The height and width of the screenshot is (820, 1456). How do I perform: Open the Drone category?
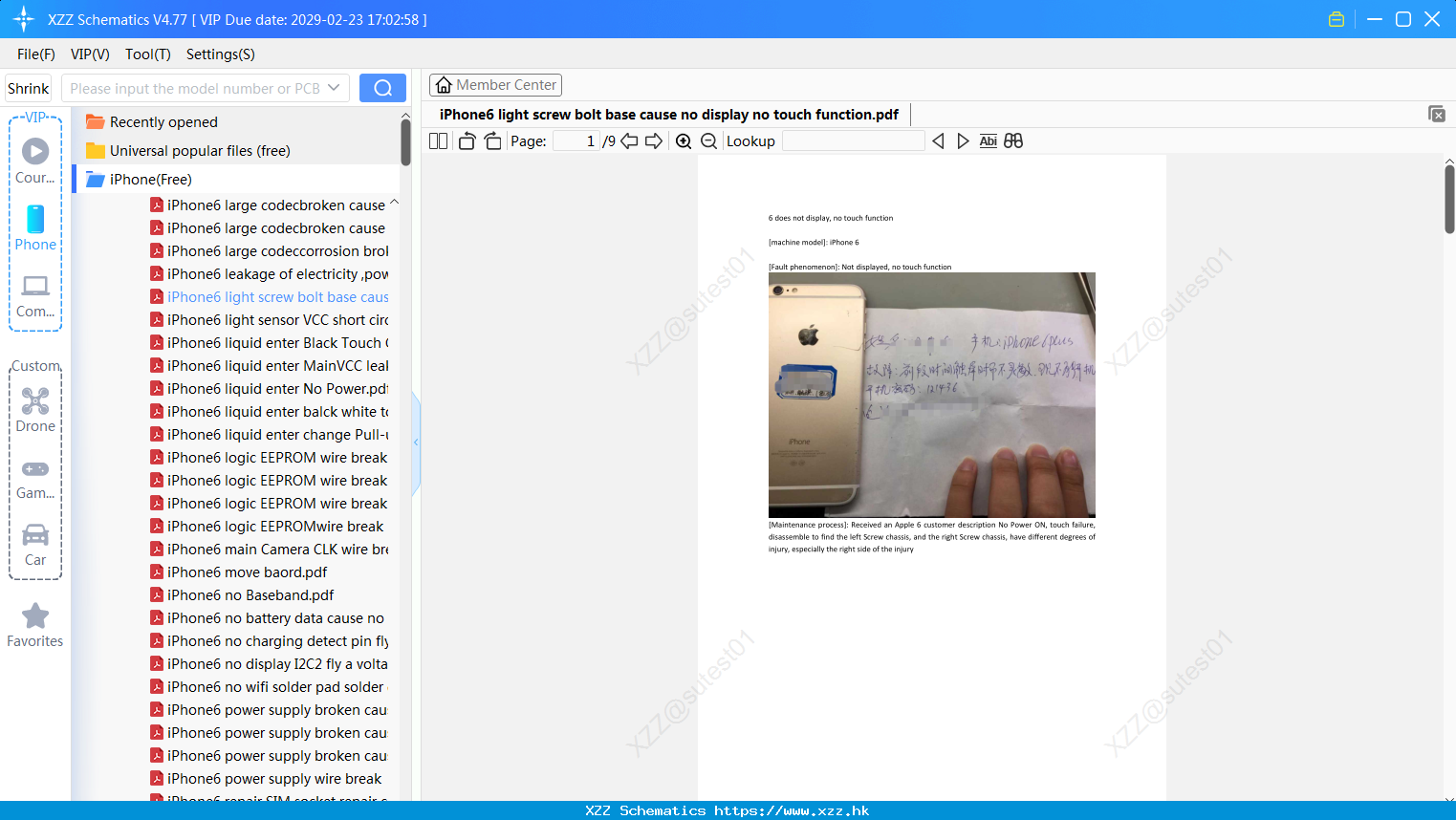(35, 410)
